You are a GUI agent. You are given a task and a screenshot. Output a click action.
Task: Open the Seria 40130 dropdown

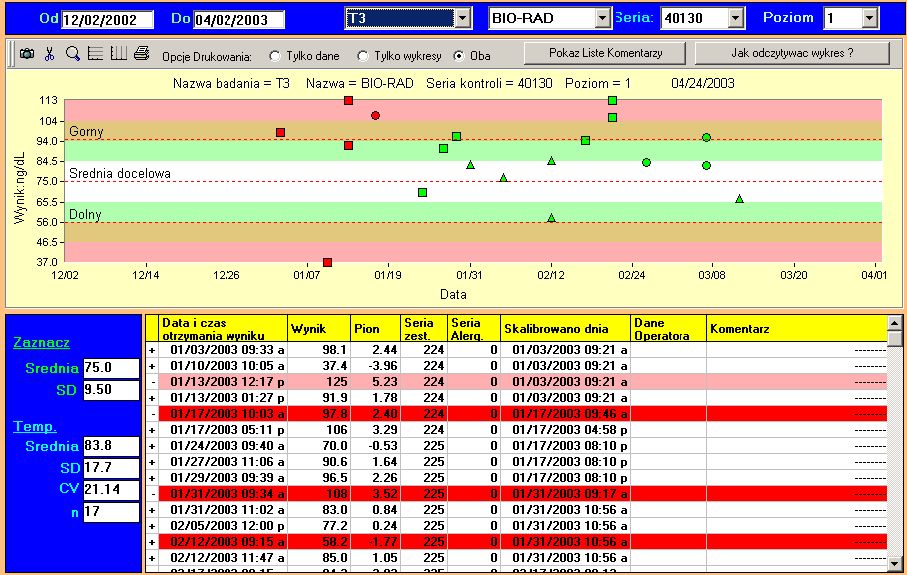click(x=736, y=18)
